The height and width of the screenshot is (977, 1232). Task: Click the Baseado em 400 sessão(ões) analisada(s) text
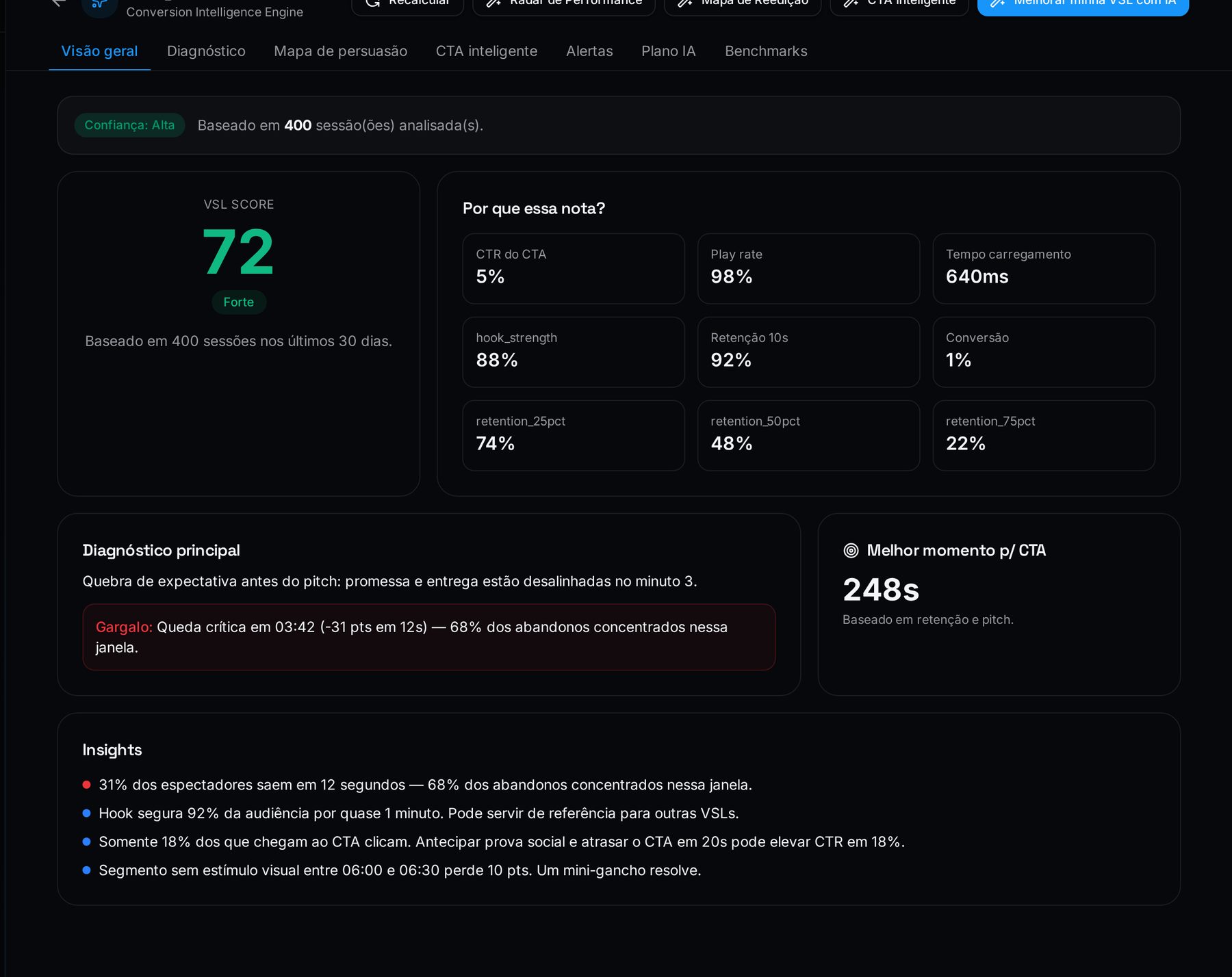[x=340, y=126]
